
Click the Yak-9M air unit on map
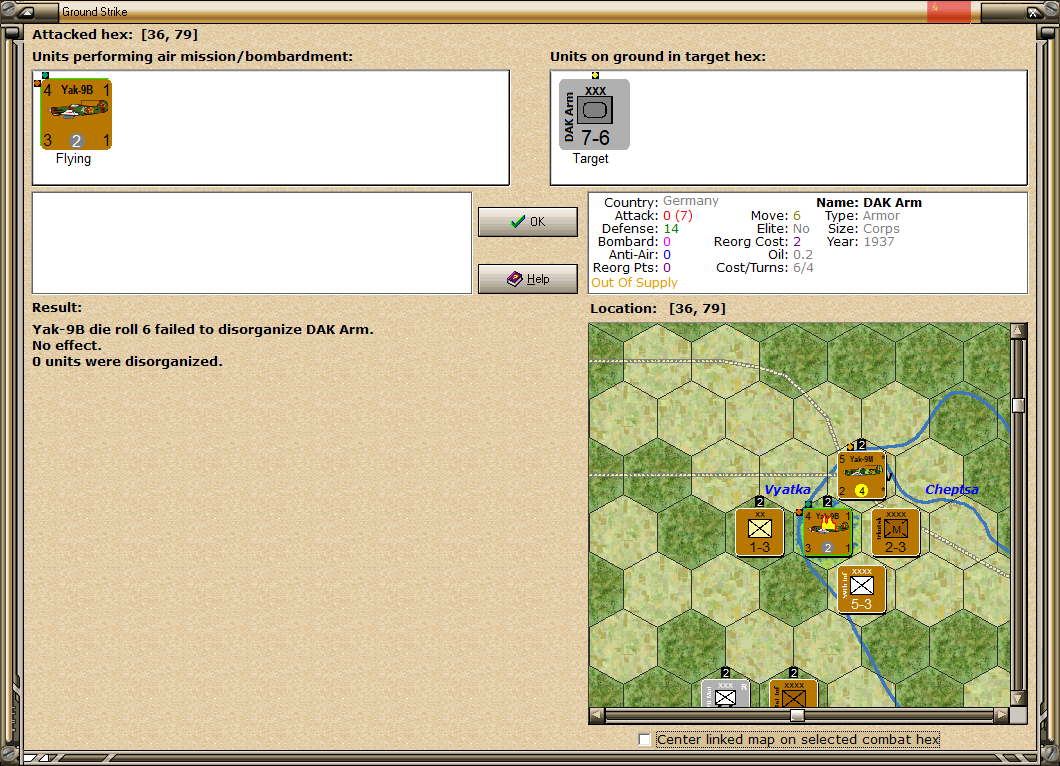pyautogui.click(x=861, y=475)
